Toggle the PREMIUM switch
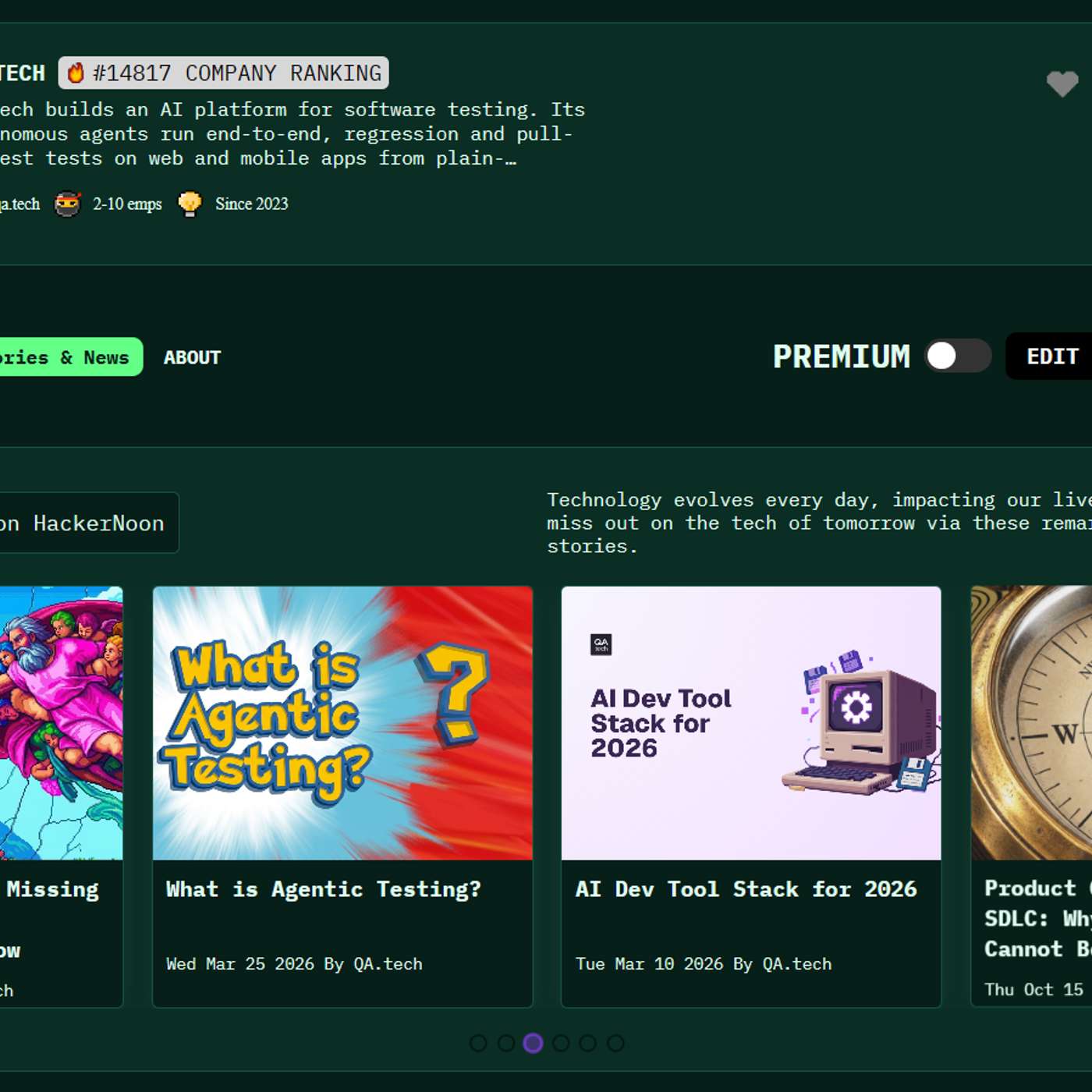Image resolution: width=1092 pixels, height=1092 pixels. [958, 356]
